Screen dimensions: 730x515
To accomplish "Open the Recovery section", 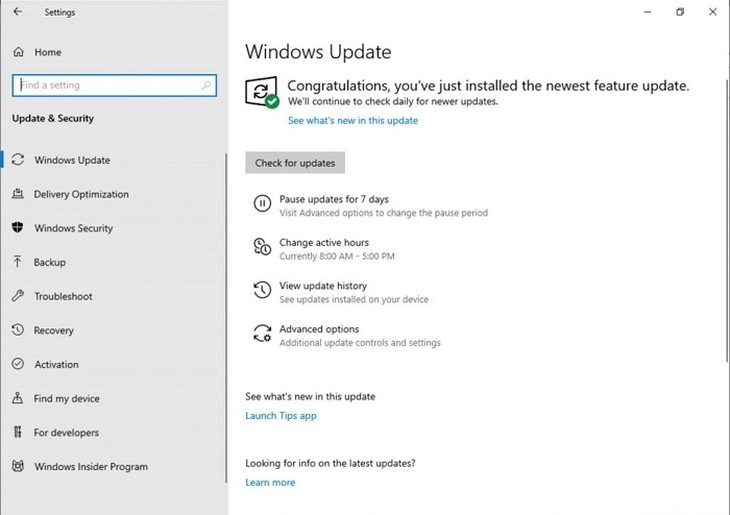I will tap(54, 330).
